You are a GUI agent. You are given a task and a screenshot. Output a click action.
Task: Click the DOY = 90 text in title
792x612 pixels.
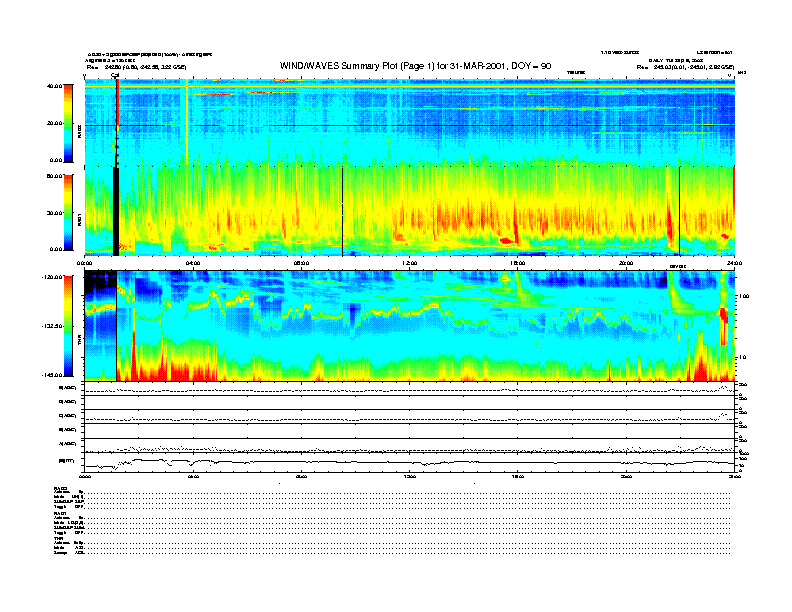[531, 66]
